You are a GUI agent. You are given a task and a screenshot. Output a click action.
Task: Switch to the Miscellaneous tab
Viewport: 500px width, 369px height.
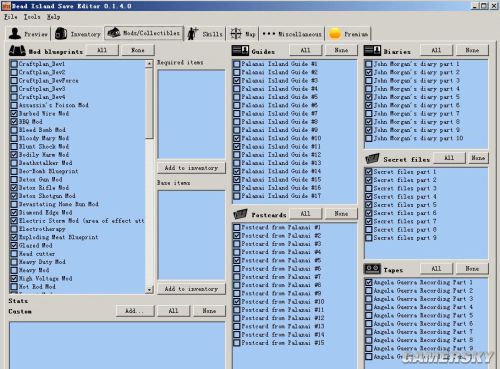(292, 34)
